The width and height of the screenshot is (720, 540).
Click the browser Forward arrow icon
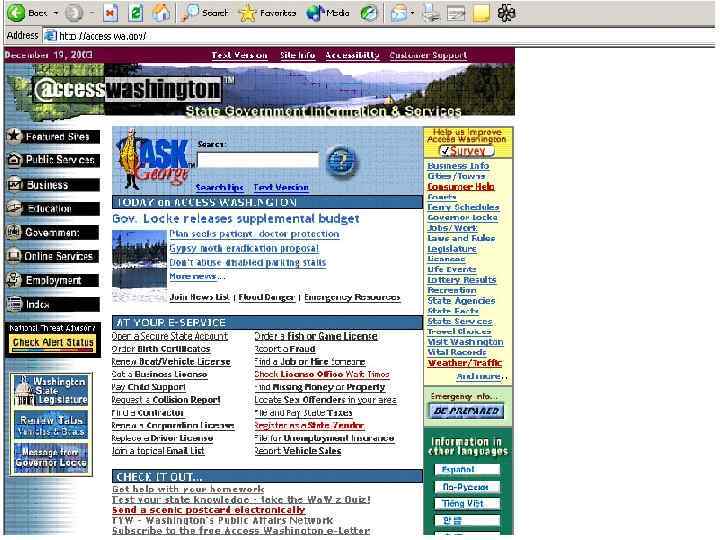click(73, 13)
